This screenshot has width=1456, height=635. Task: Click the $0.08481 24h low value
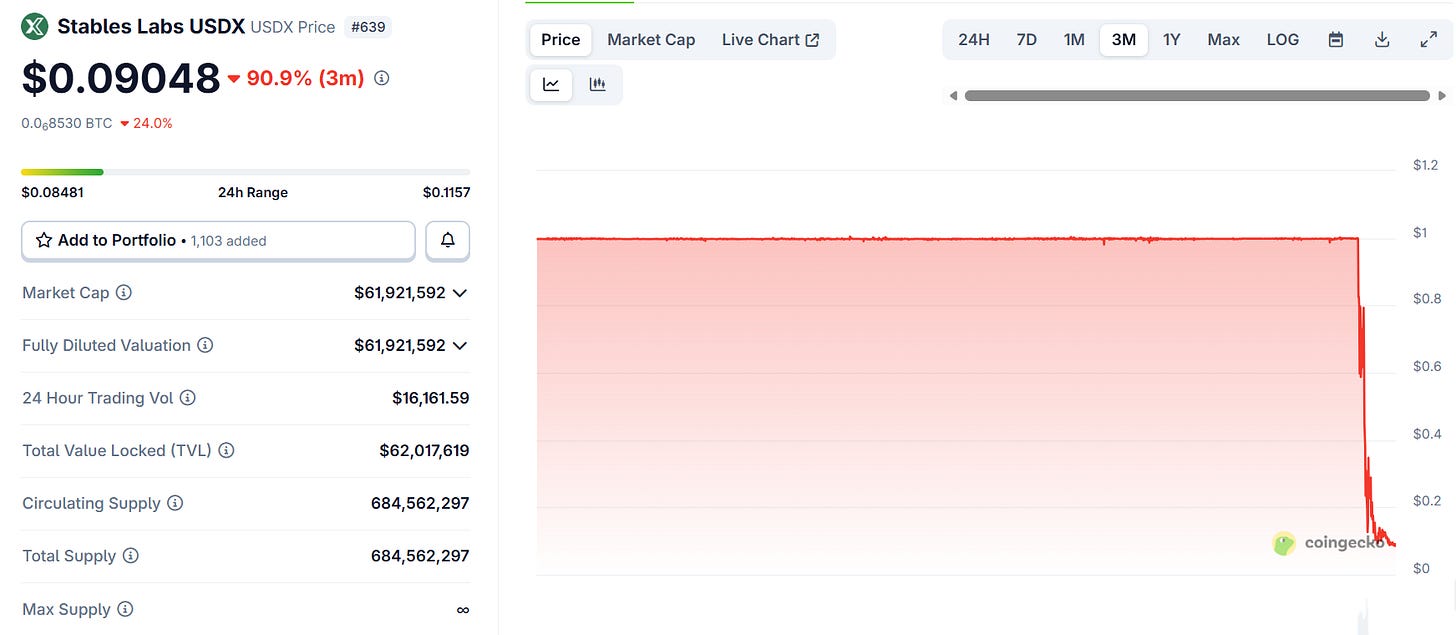(x=52, y=192)
